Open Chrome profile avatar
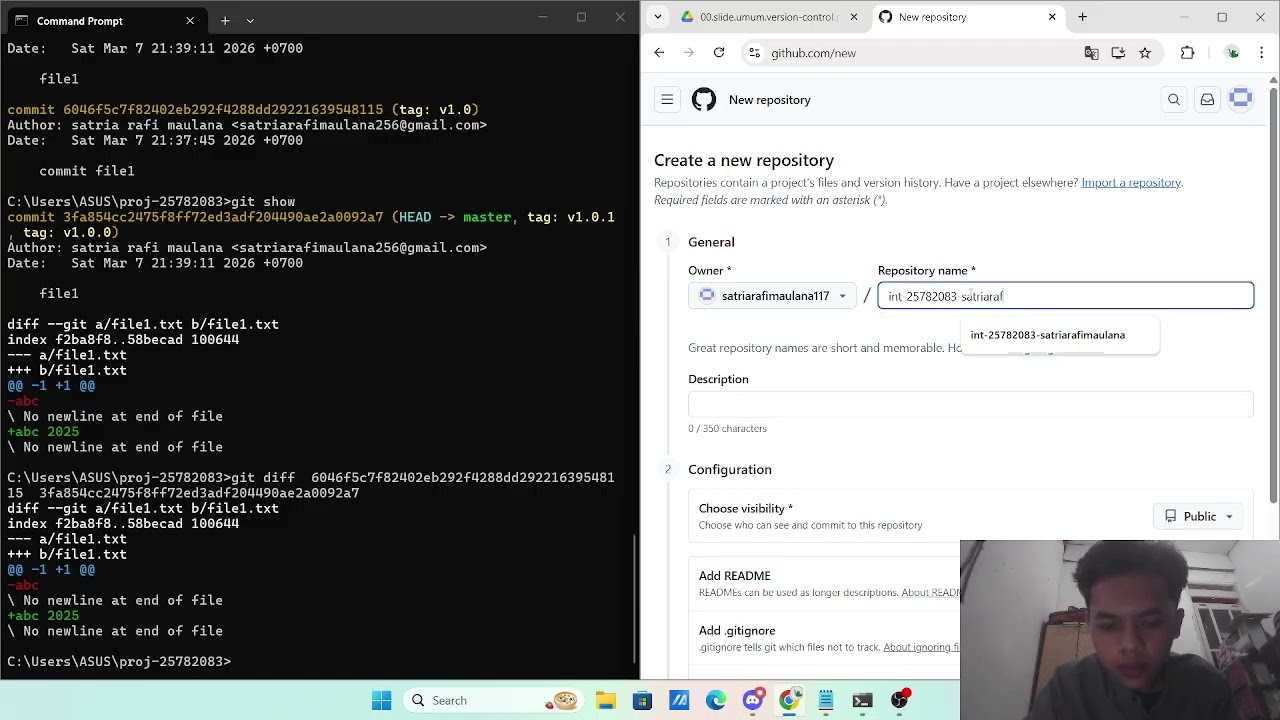This screenshot has height=720, width=1280. pyautogui.click(x=1233, y=53)
